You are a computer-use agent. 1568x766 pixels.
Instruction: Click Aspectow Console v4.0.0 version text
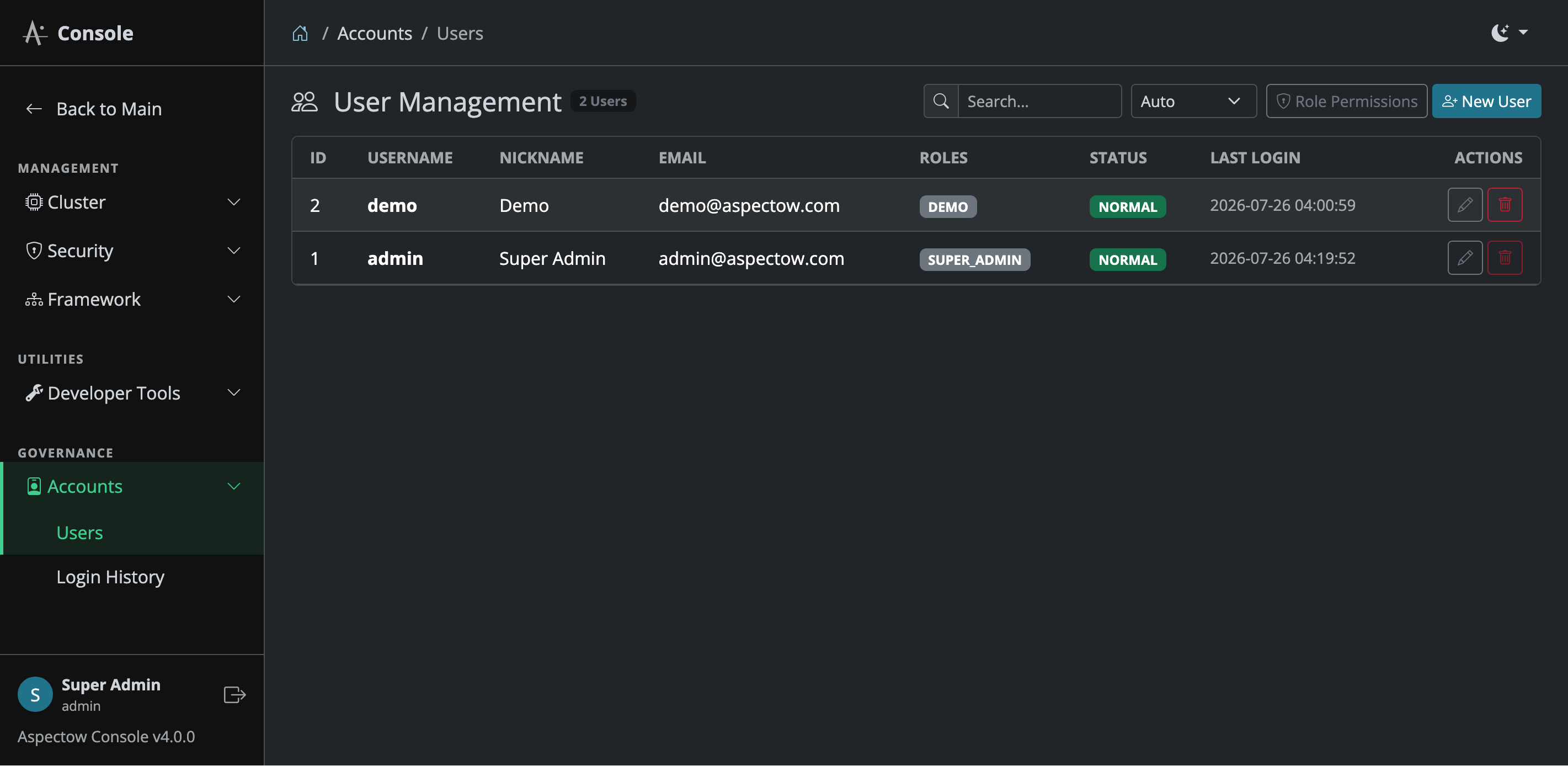click(x=106, y=737)
